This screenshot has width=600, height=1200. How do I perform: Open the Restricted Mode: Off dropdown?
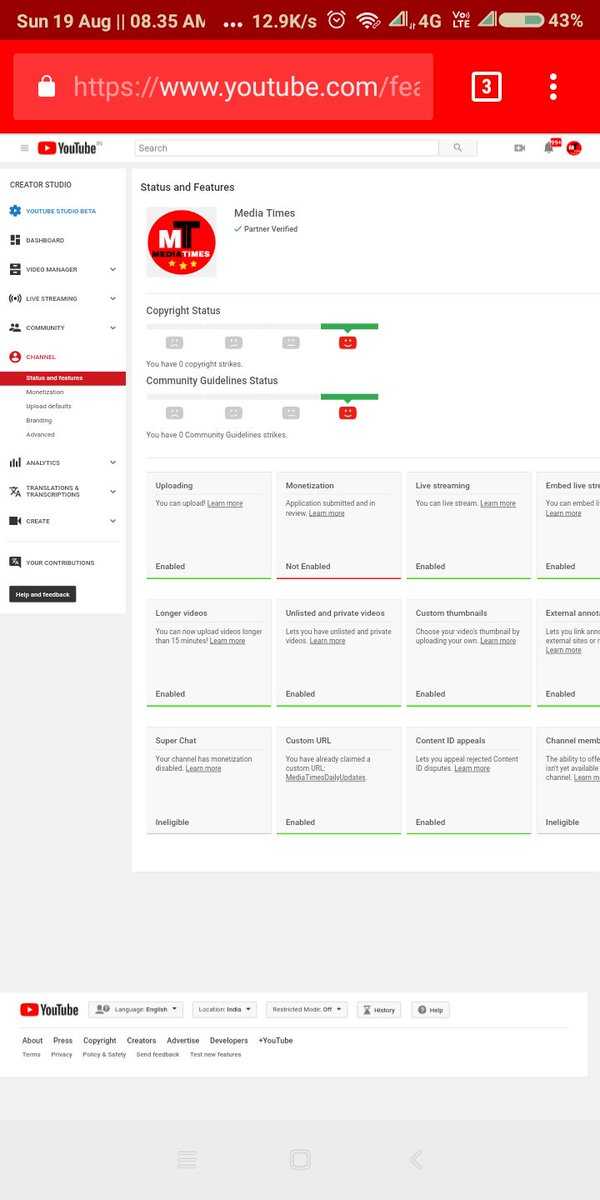coord(307,1010)
